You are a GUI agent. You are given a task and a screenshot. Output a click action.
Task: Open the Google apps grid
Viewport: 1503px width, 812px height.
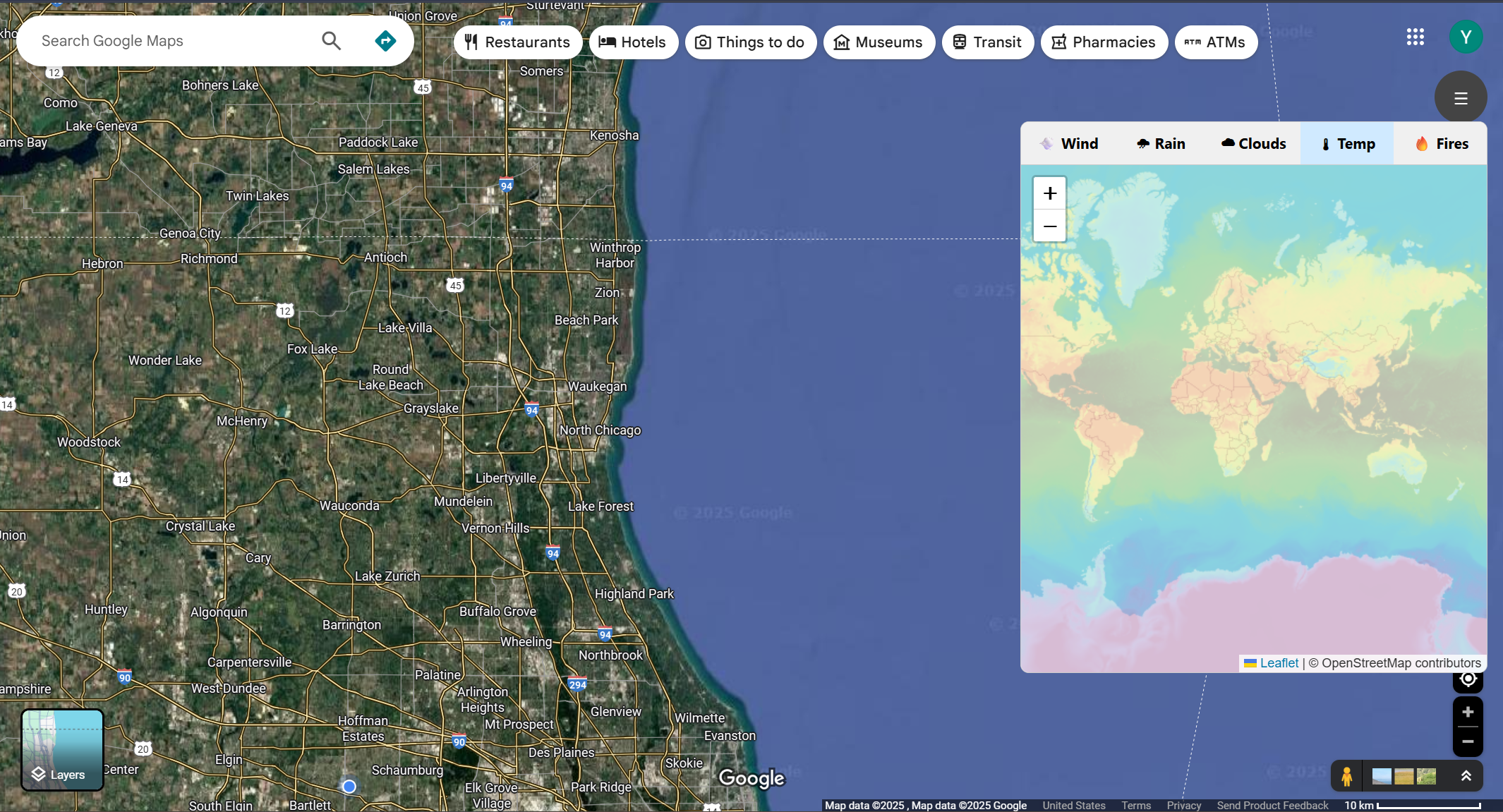coord(1415,37)
